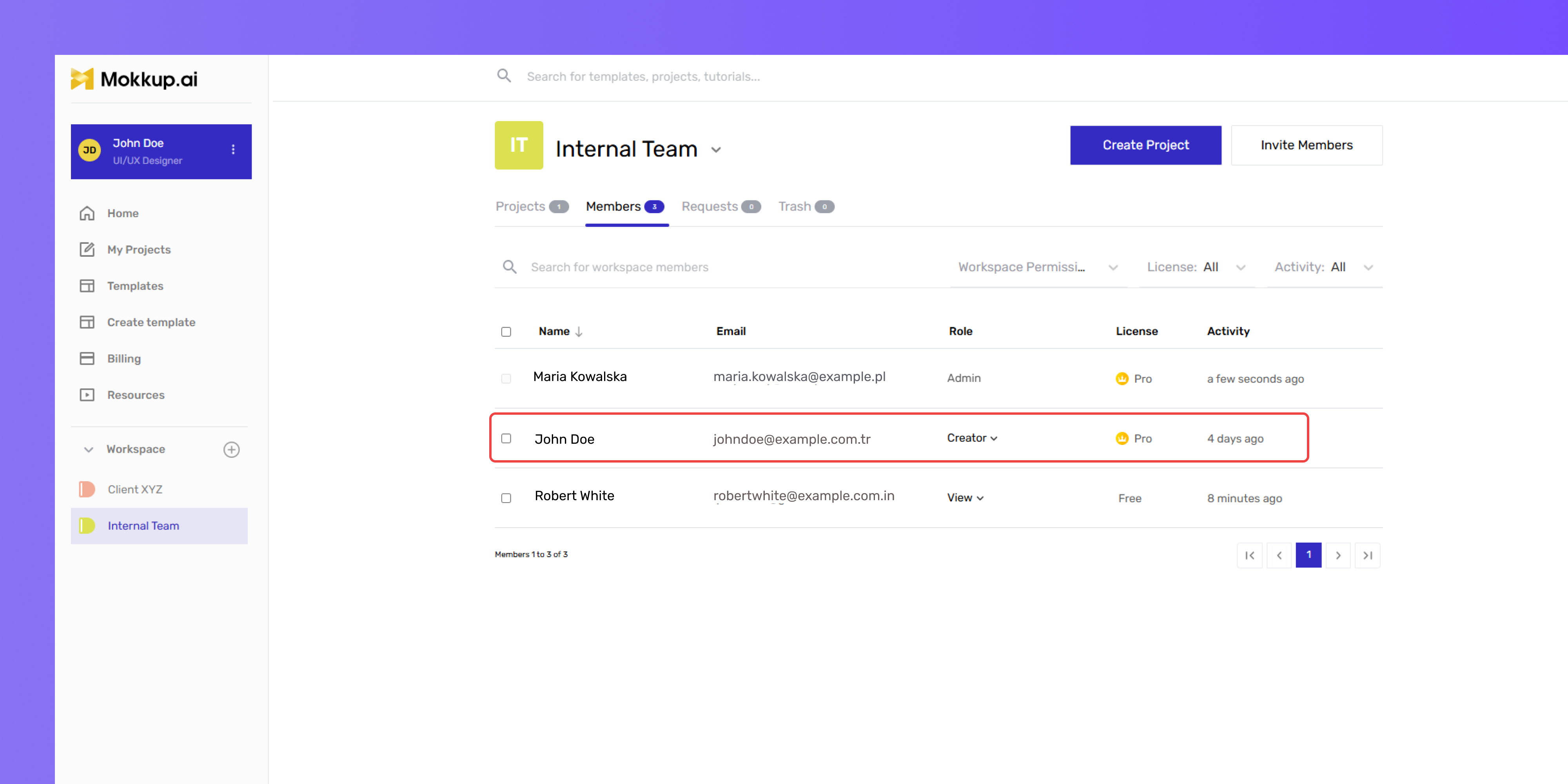This screenshot has width=1568, height=784.
Task: Switch to Members tab
Action: tap(625, 207)
